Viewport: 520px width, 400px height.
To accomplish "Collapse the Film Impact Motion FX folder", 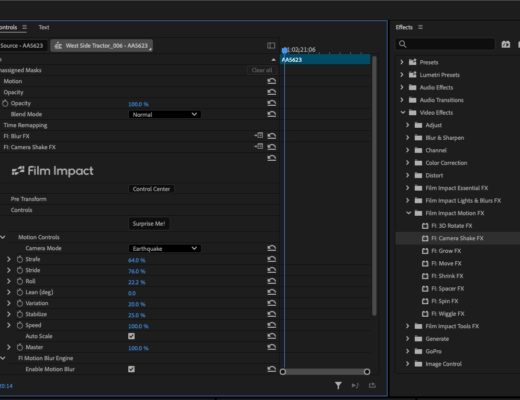I will [408, 213].
